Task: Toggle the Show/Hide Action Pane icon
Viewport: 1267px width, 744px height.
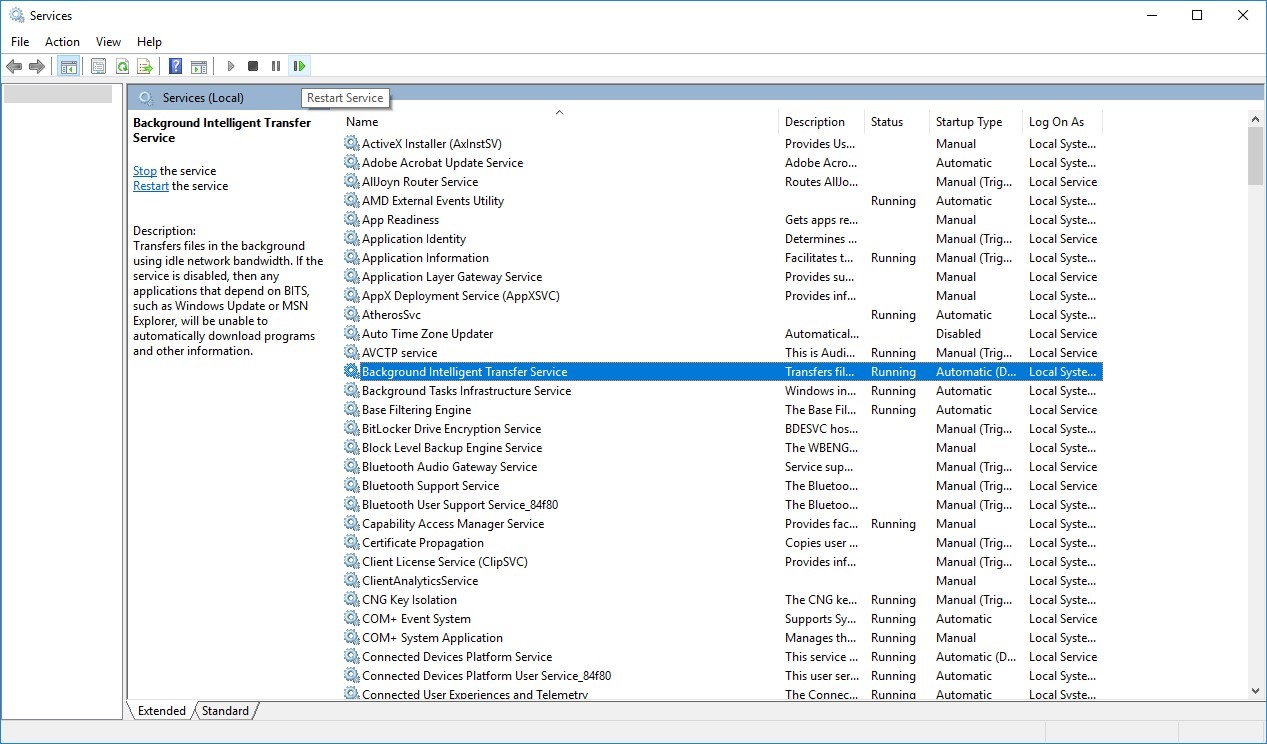Action: tap(199, 66)
